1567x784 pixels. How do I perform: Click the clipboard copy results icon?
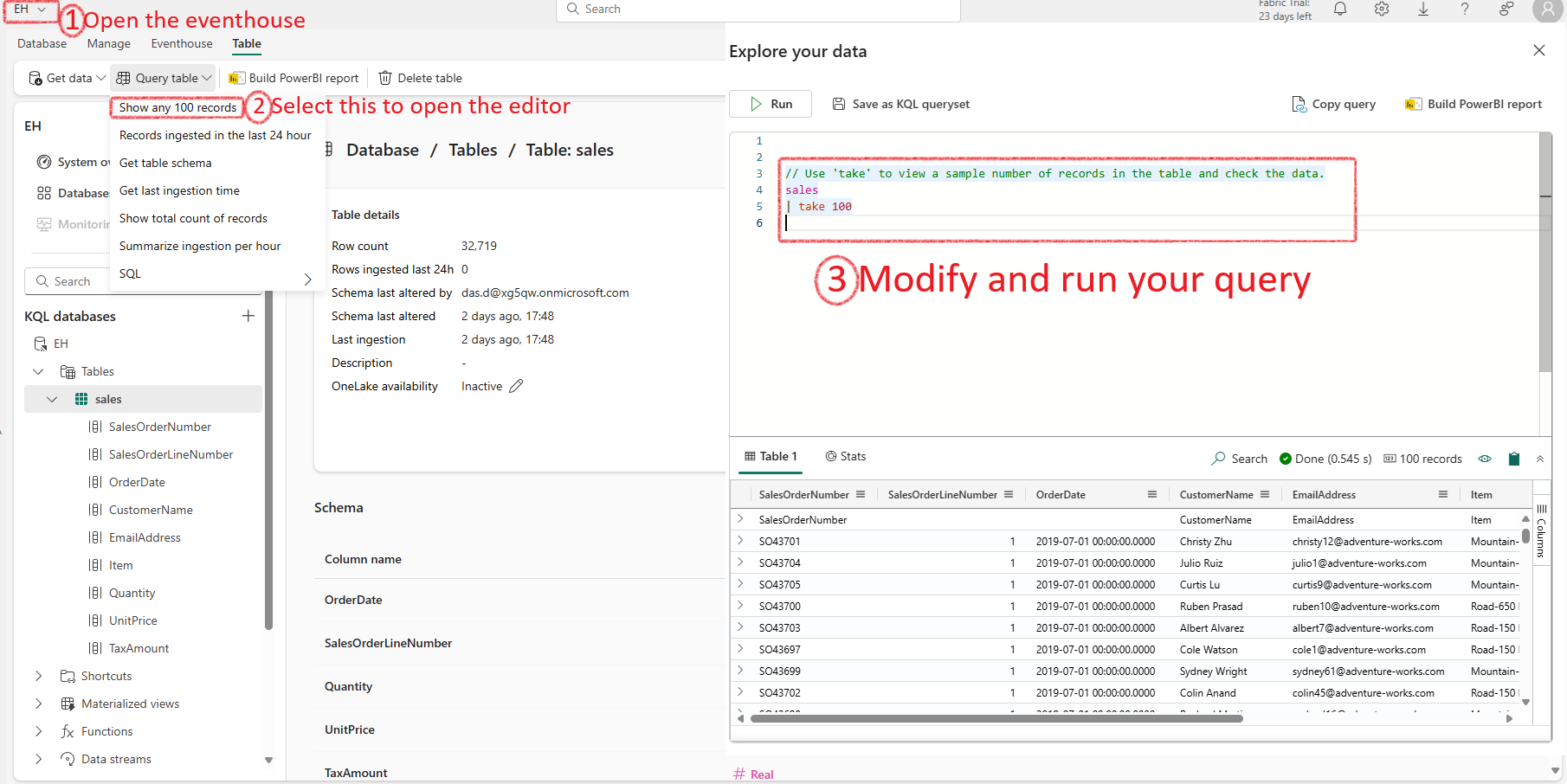(x=1514, y=459)
